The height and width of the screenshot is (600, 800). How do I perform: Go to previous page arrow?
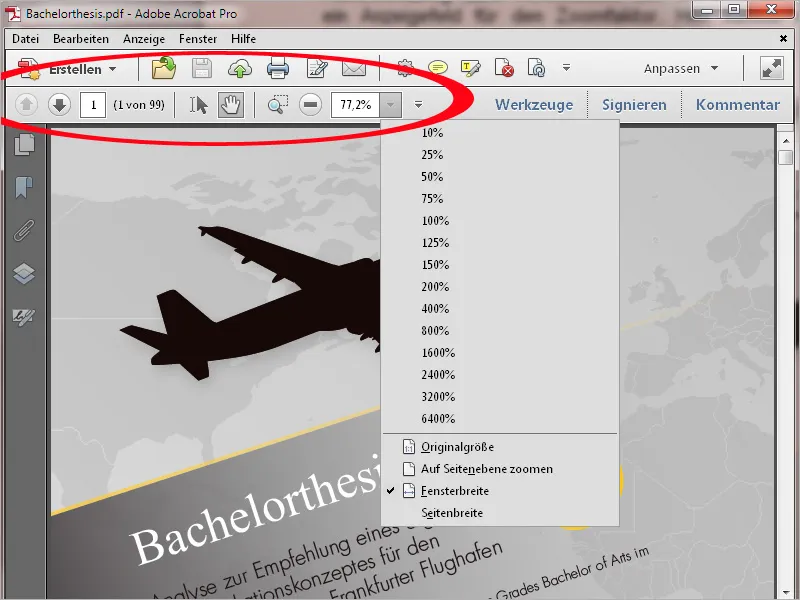tap(26, 105)
